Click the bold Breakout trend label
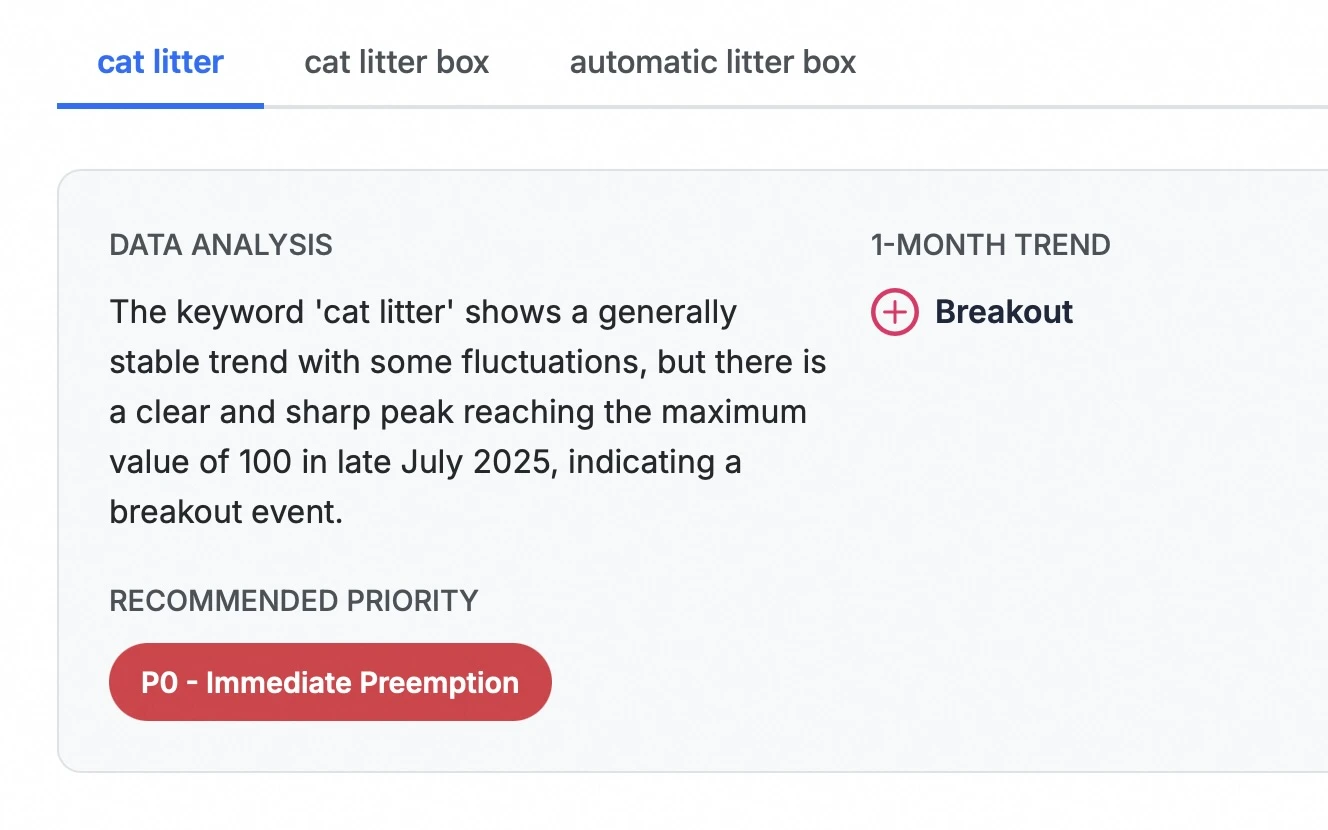 [x=1004, y=312]
